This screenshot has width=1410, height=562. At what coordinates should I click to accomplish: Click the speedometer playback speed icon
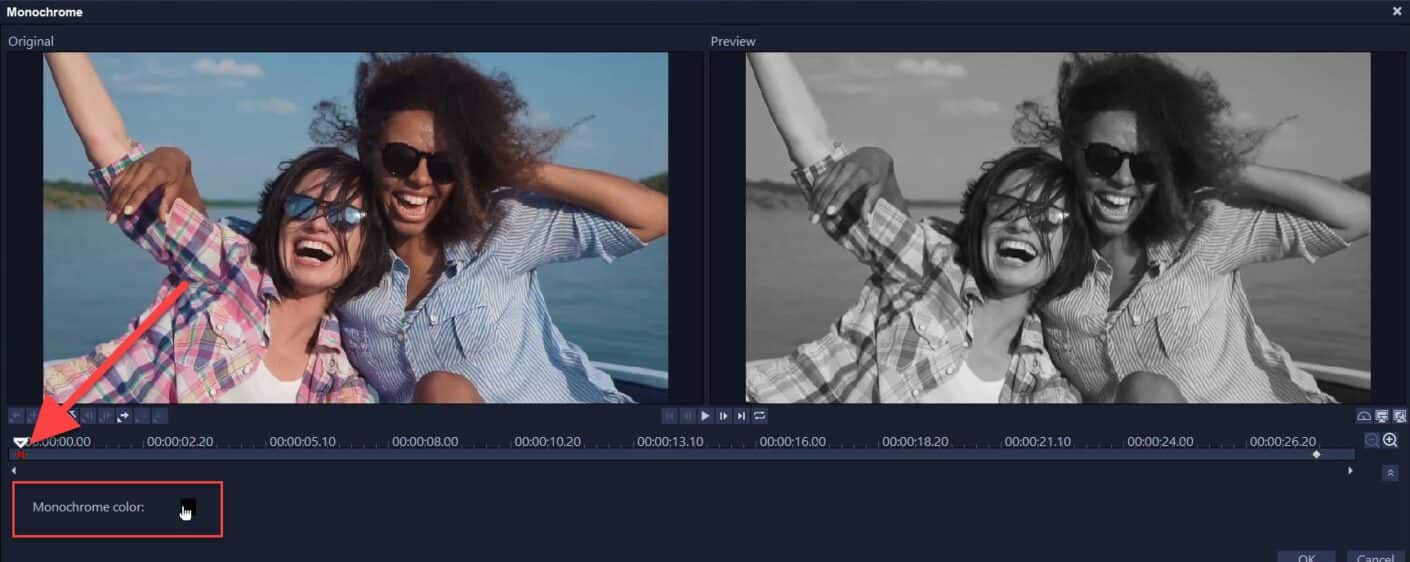coord(1364,416)
